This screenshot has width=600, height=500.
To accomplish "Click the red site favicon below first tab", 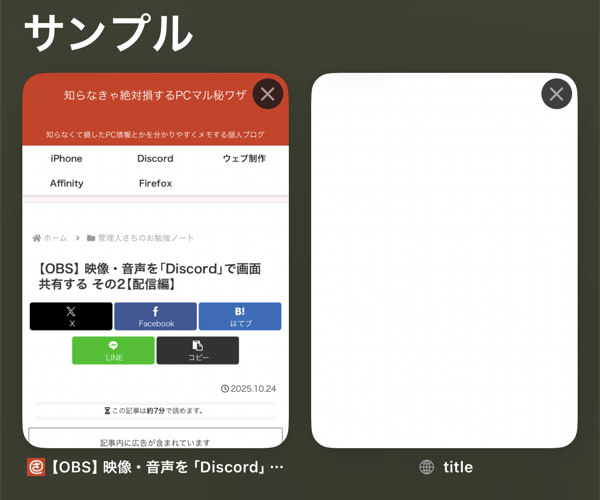I will [36, 467].
